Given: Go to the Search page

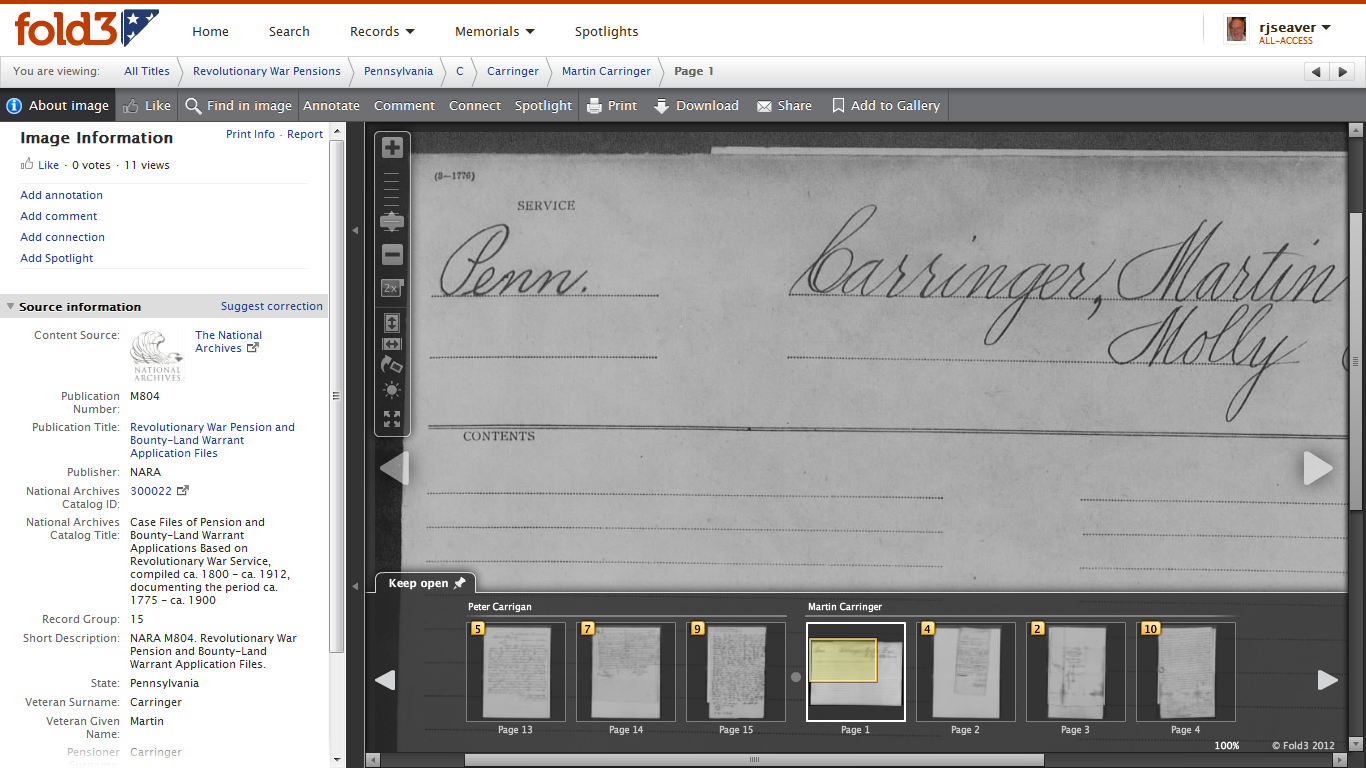Looking at the screenshot, I should (289, 31).
